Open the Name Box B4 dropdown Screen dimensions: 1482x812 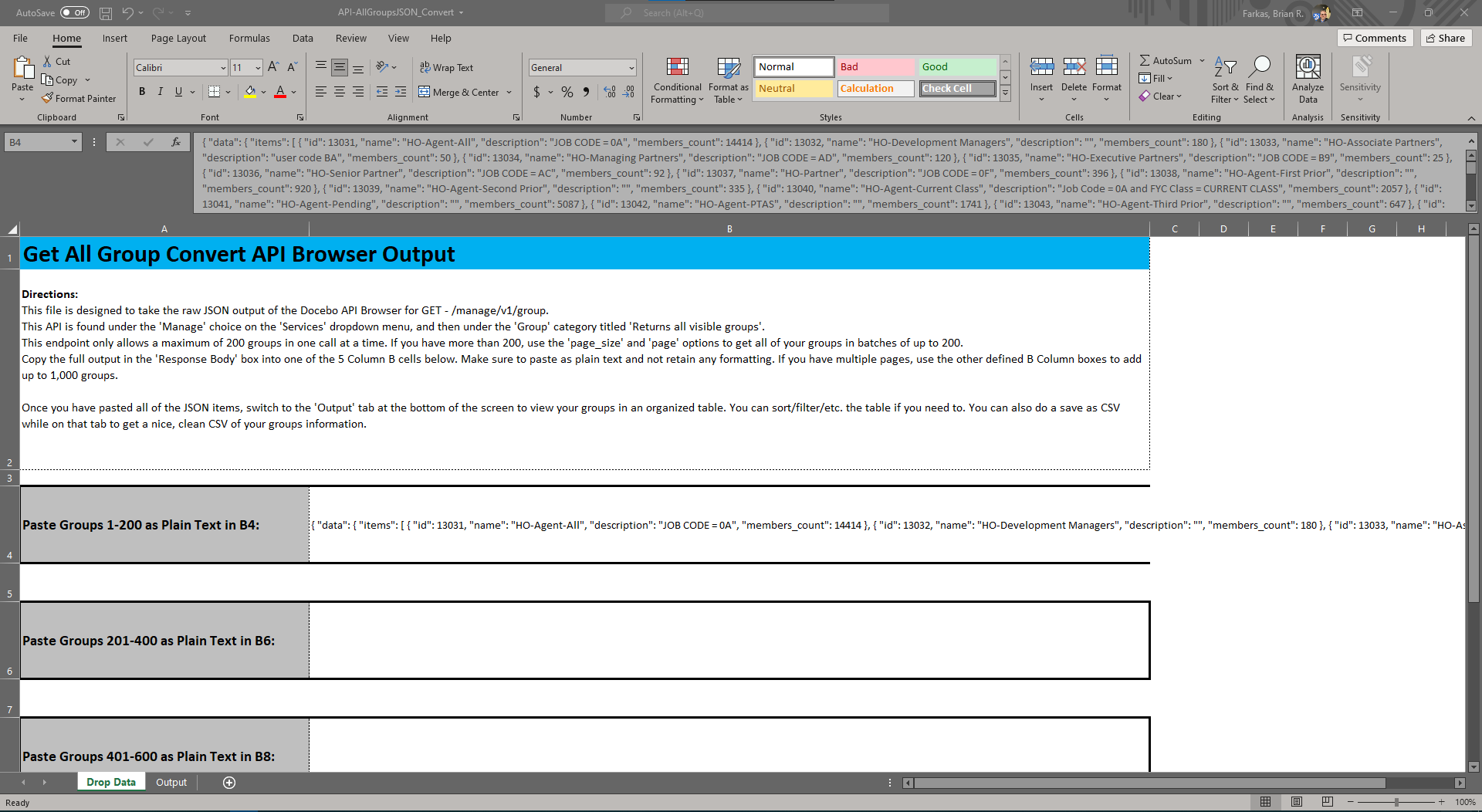pos(74,142)
